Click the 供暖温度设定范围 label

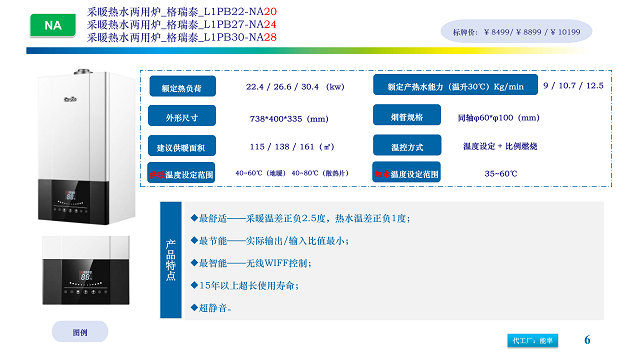181,173
